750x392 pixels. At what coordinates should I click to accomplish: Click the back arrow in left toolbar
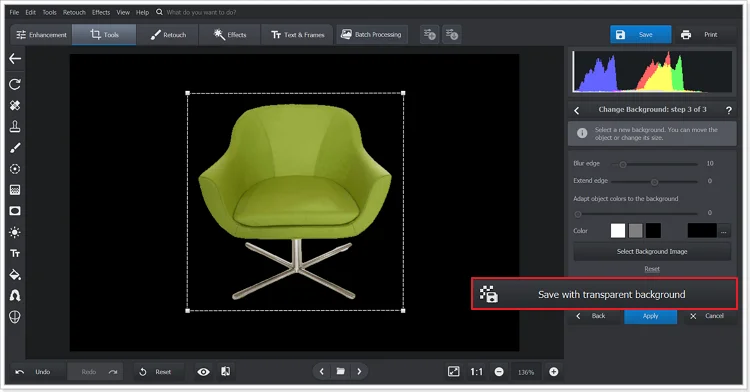pos(15,59)
